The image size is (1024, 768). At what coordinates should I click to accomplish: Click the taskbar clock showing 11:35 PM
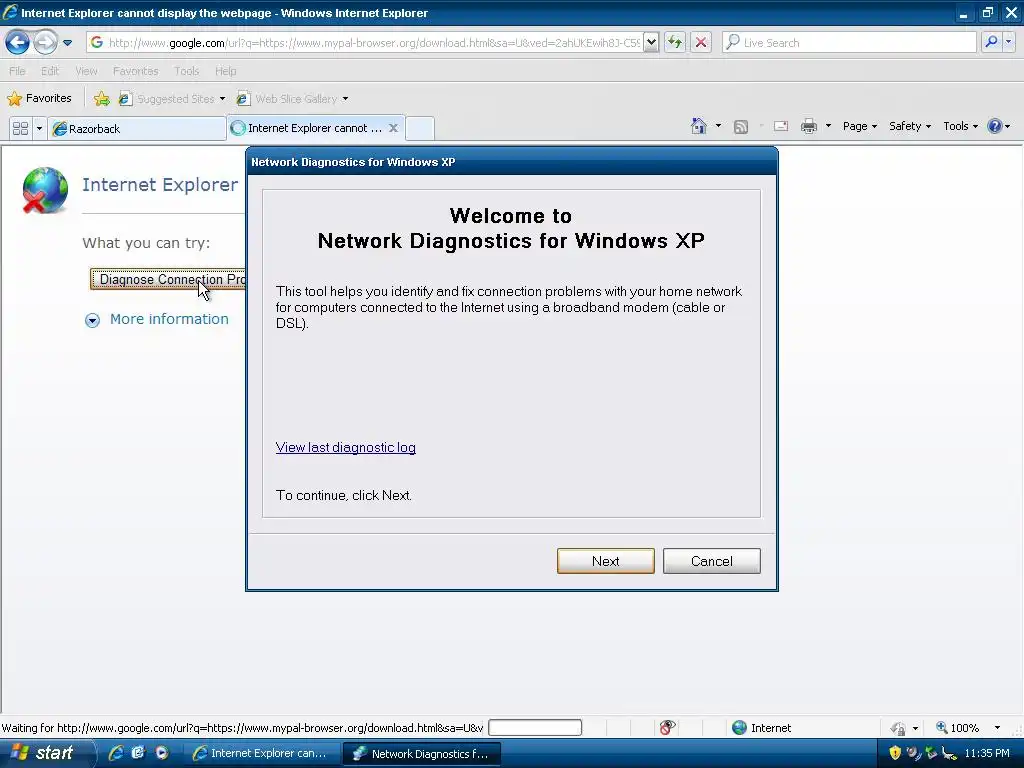(987, 753)
